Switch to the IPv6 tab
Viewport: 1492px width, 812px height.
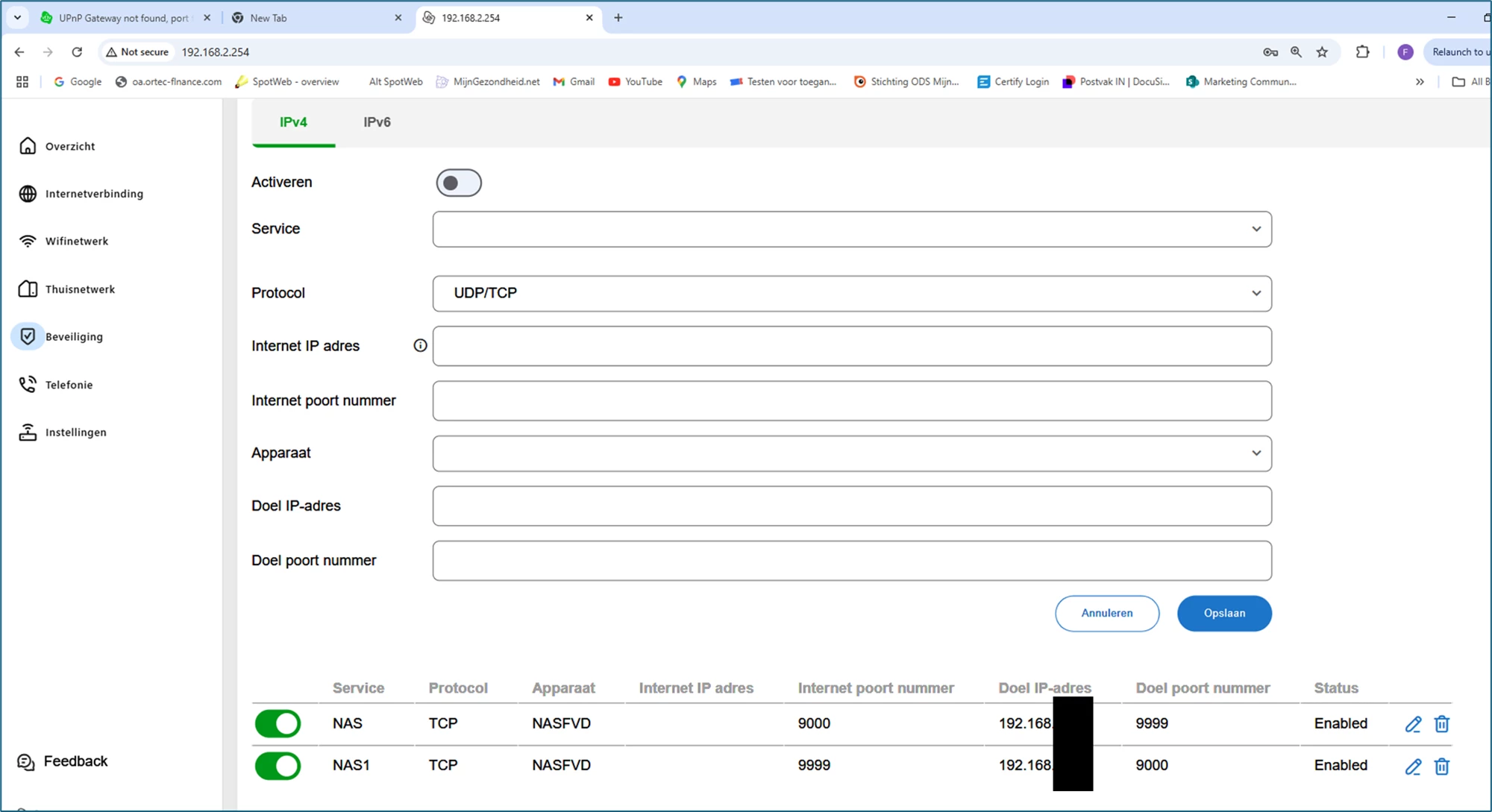377,122
